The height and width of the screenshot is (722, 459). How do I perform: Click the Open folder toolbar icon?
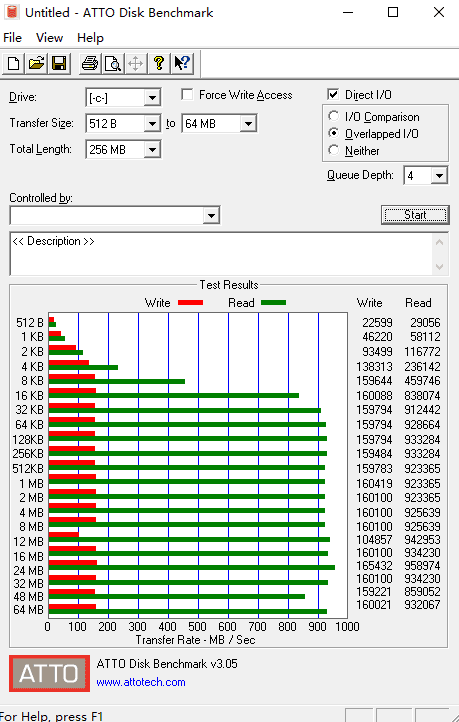click(x=36, y=63)
